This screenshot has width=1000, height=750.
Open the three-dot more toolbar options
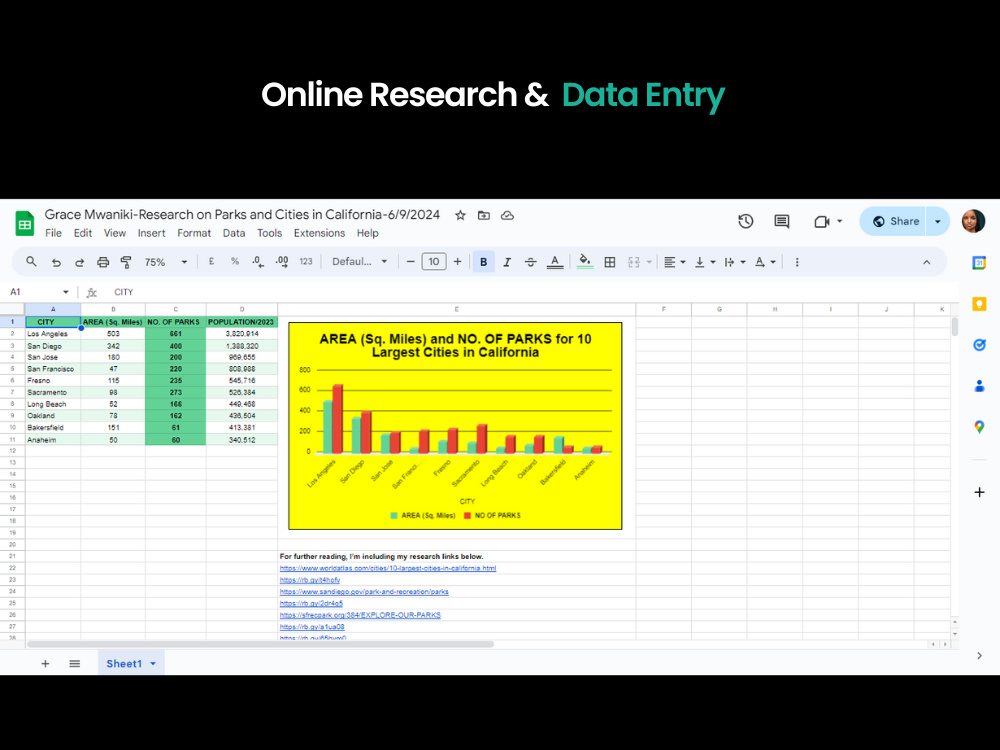coord(797,262)
